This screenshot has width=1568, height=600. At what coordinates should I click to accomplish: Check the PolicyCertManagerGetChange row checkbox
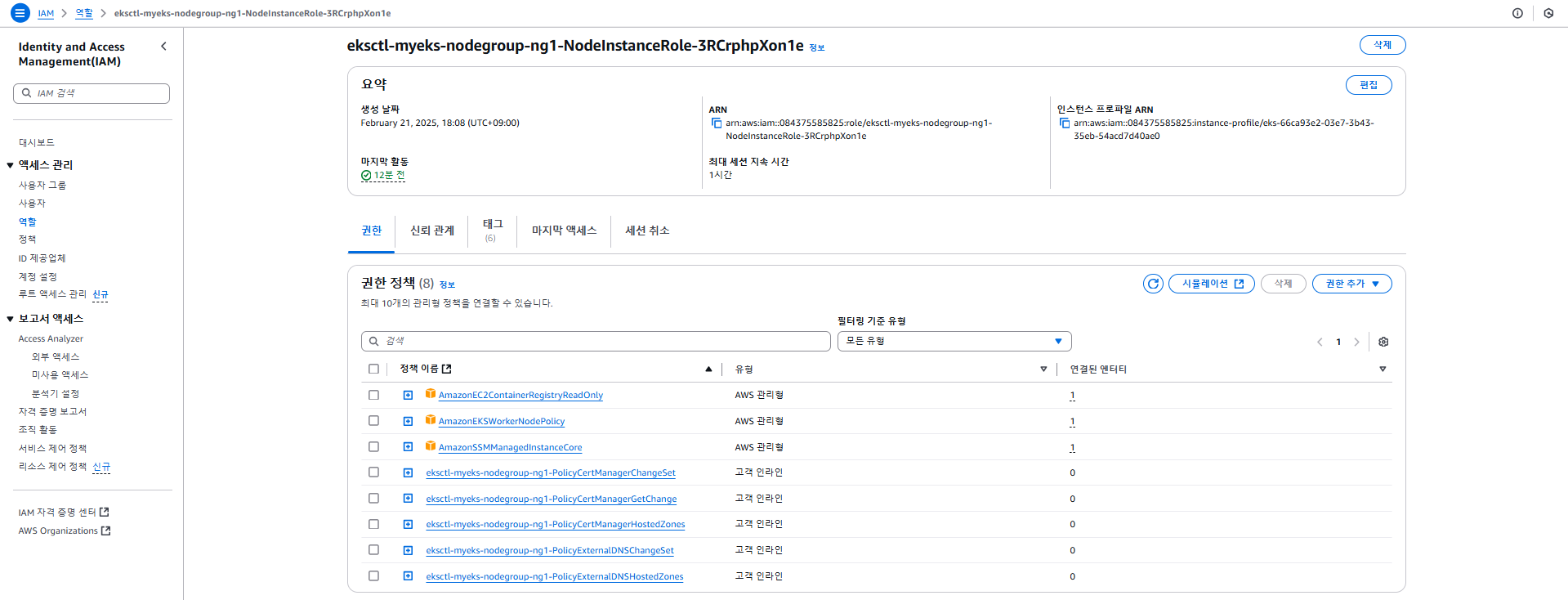(373, 499)
